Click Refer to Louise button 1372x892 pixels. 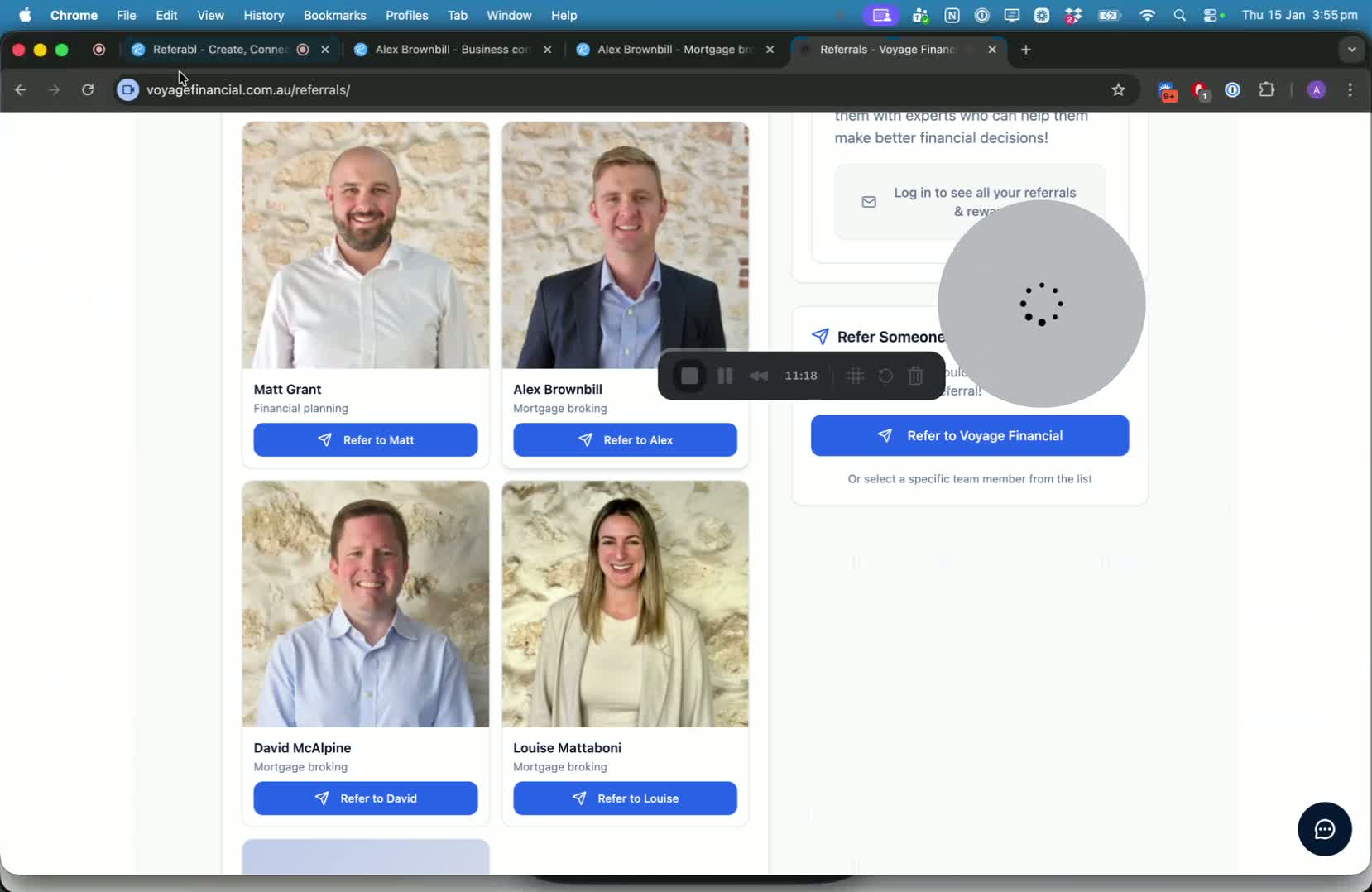coord(625,798)
